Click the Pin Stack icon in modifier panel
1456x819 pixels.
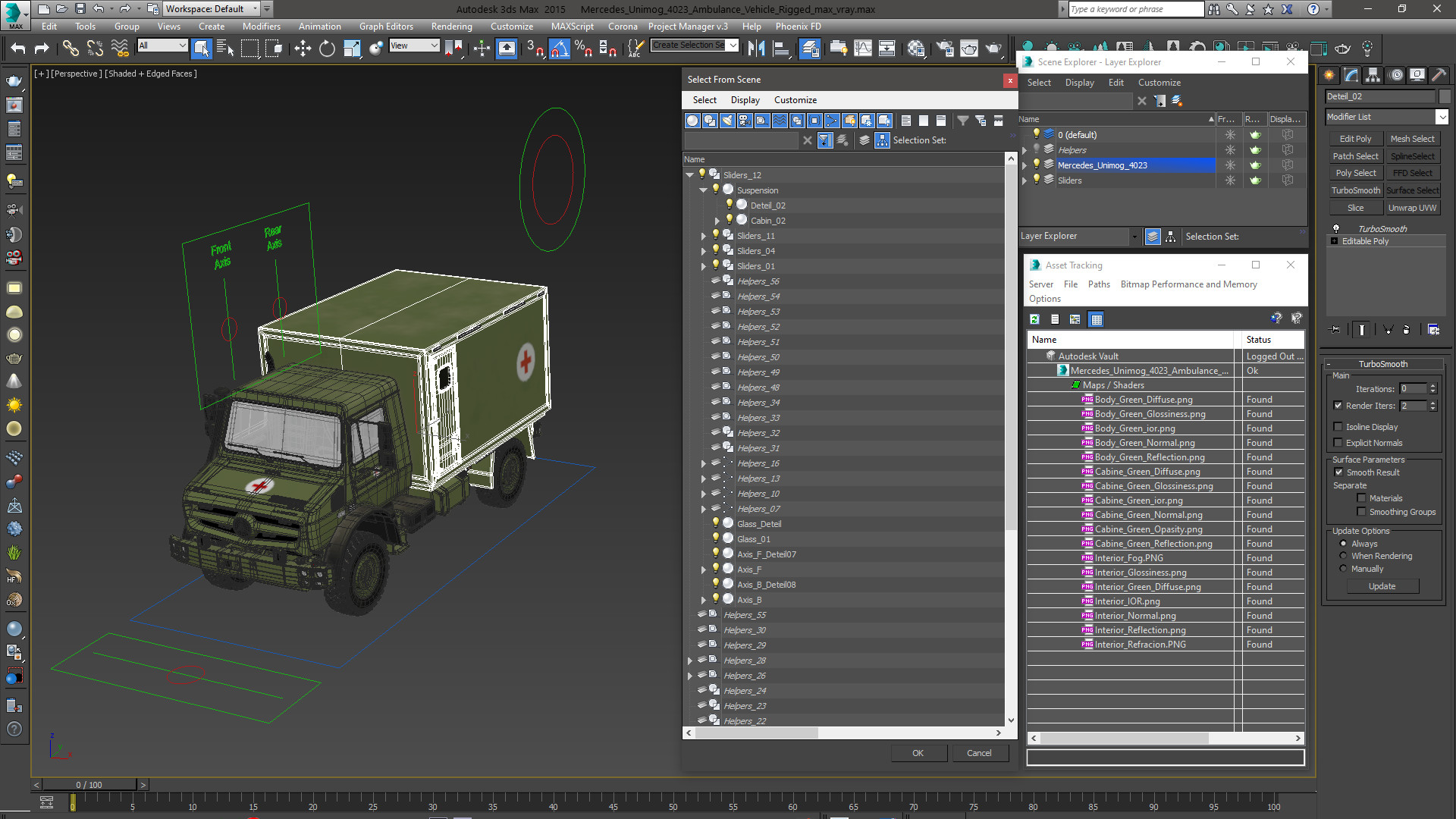pos(1335,329)
